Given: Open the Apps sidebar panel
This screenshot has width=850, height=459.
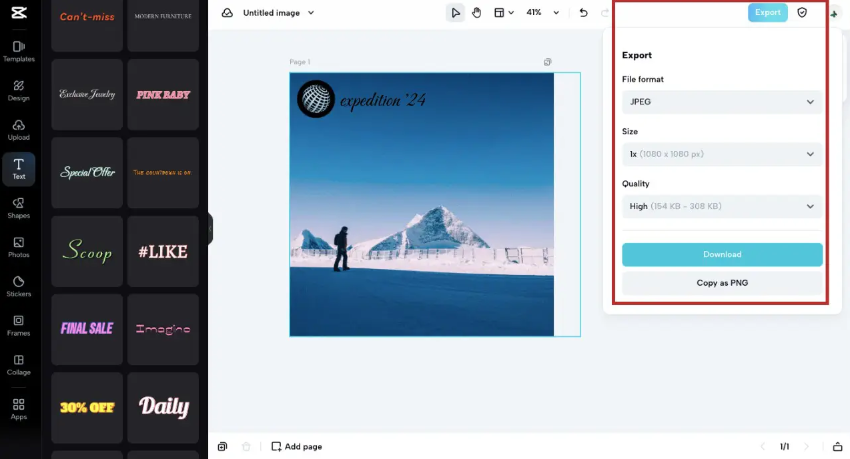Looking at the screenshot, I should pos(19,409).
